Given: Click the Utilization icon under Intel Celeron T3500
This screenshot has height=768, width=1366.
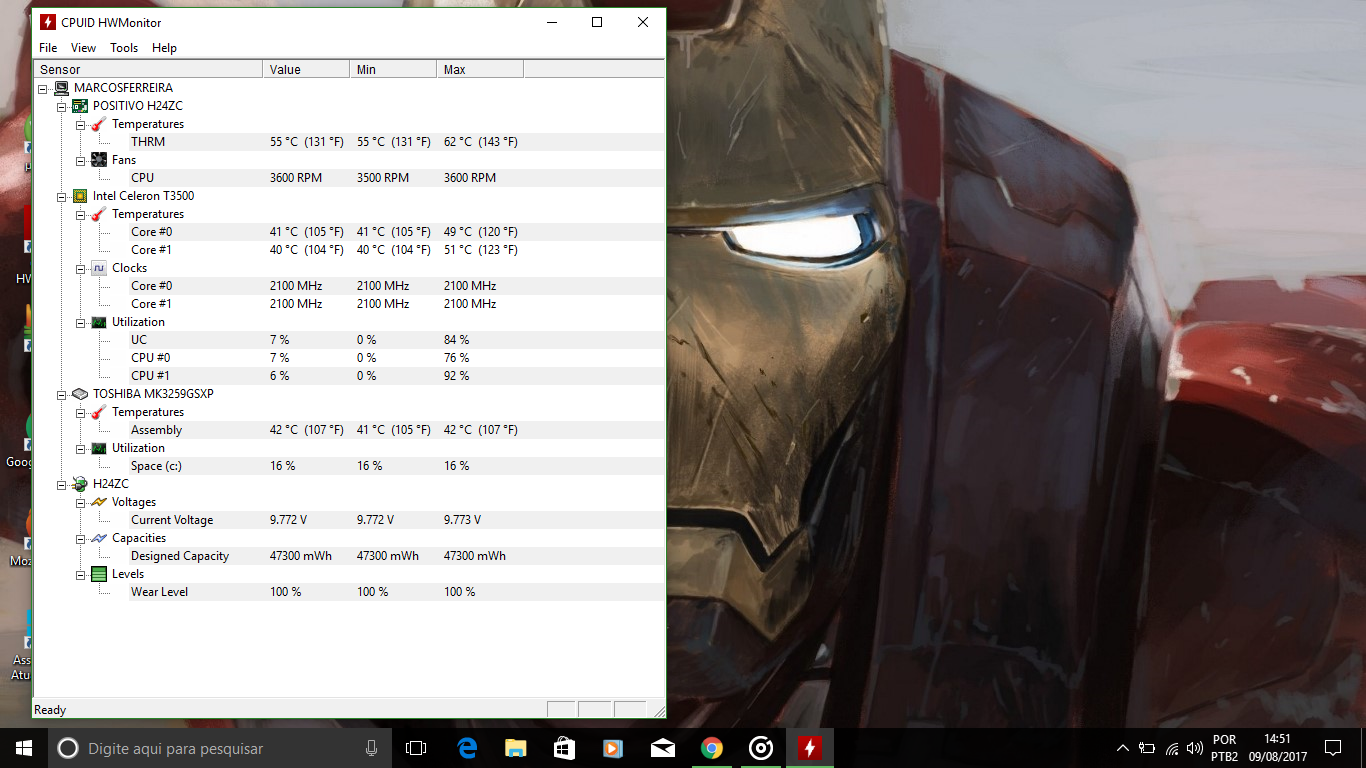Looking at the screenshot, I should 98,322.
